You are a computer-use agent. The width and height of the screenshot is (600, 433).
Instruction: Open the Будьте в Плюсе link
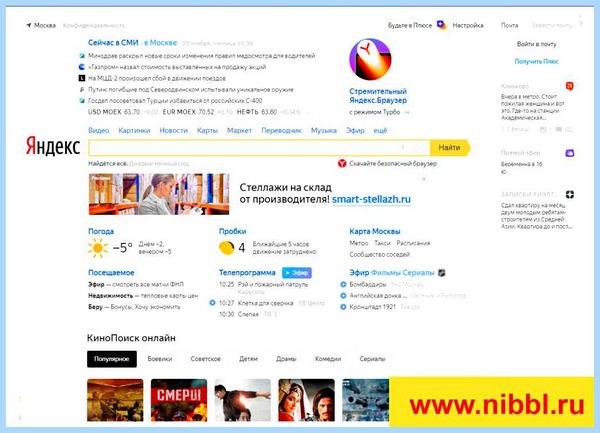[410, 25]
